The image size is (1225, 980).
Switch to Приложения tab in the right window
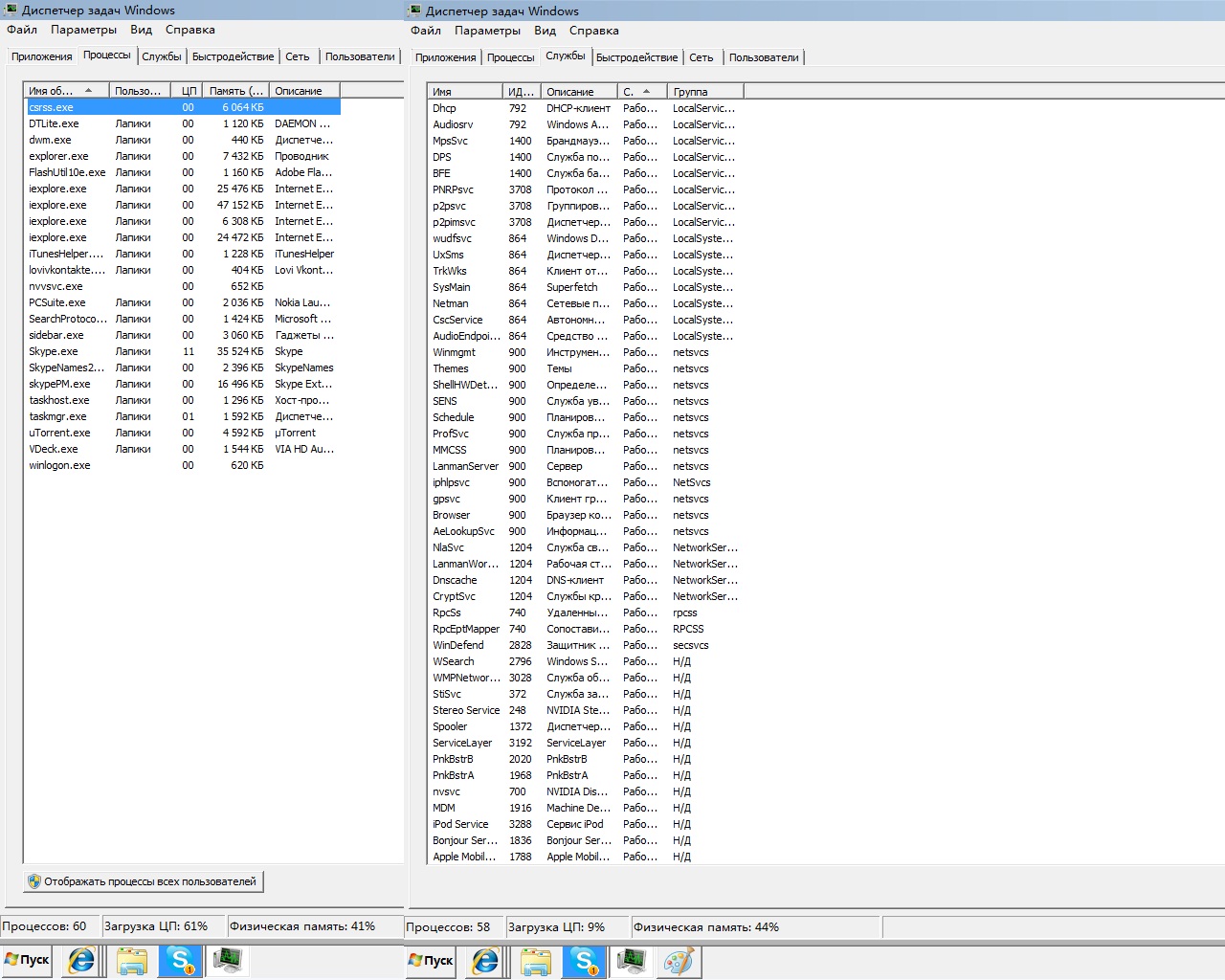click(446, 57)
